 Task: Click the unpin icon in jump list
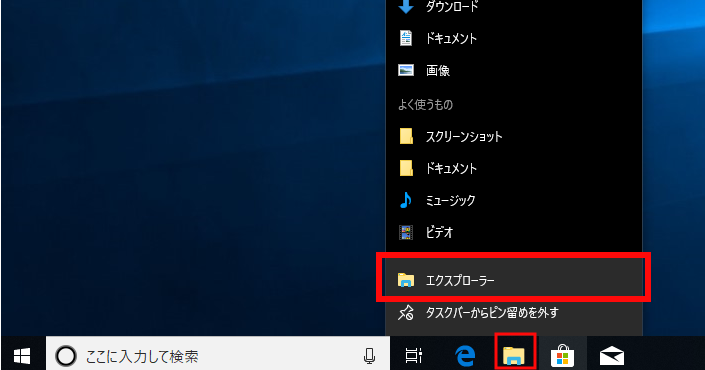(406, 312)
